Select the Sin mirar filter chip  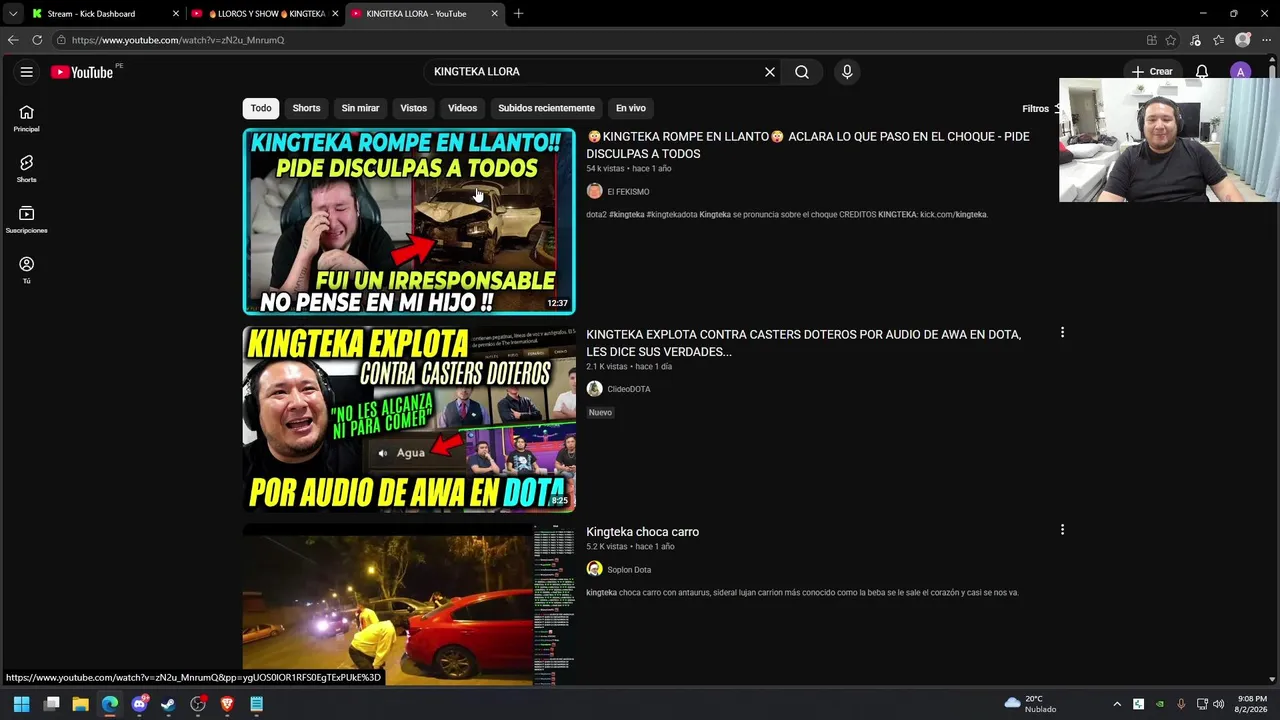tap(360, 108)
